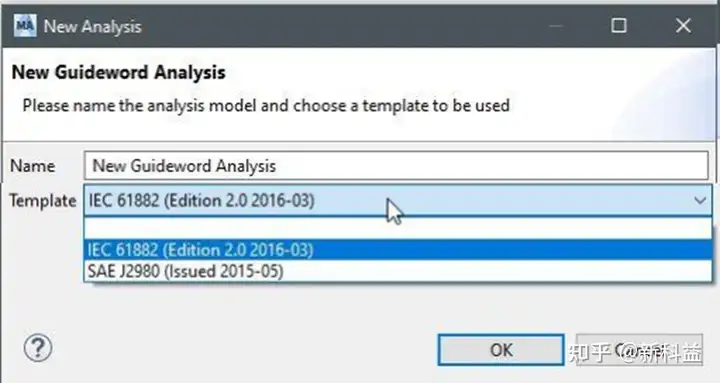720x383 pixels.
Task: Click the empty title bar area to focus the dialog
Action: [x=344, y=26]
